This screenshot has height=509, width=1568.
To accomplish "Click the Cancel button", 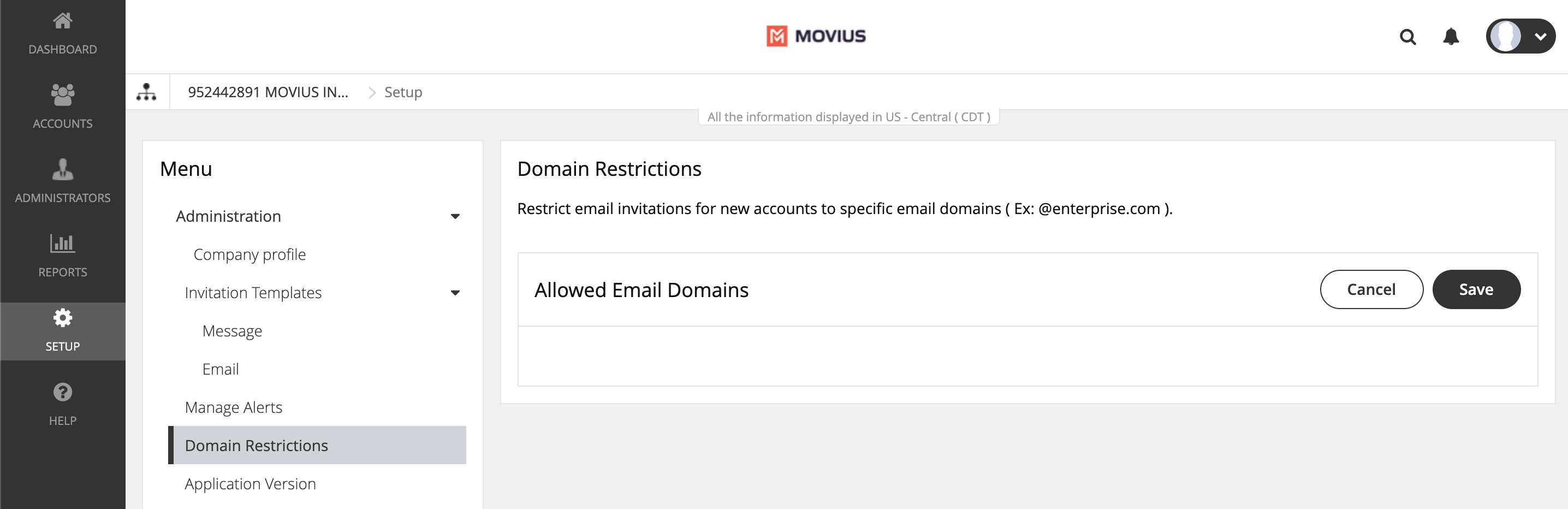I will [1371, 290].
